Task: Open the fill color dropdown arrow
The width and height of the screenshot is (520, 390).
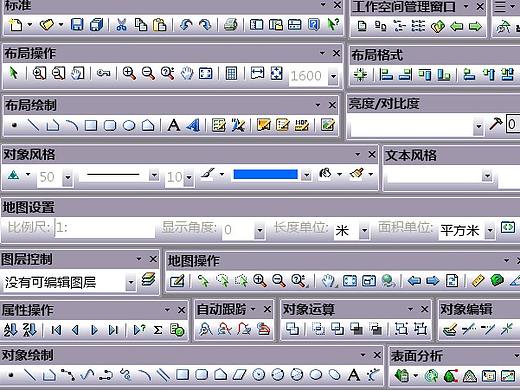Action: (x=306, y=175)
